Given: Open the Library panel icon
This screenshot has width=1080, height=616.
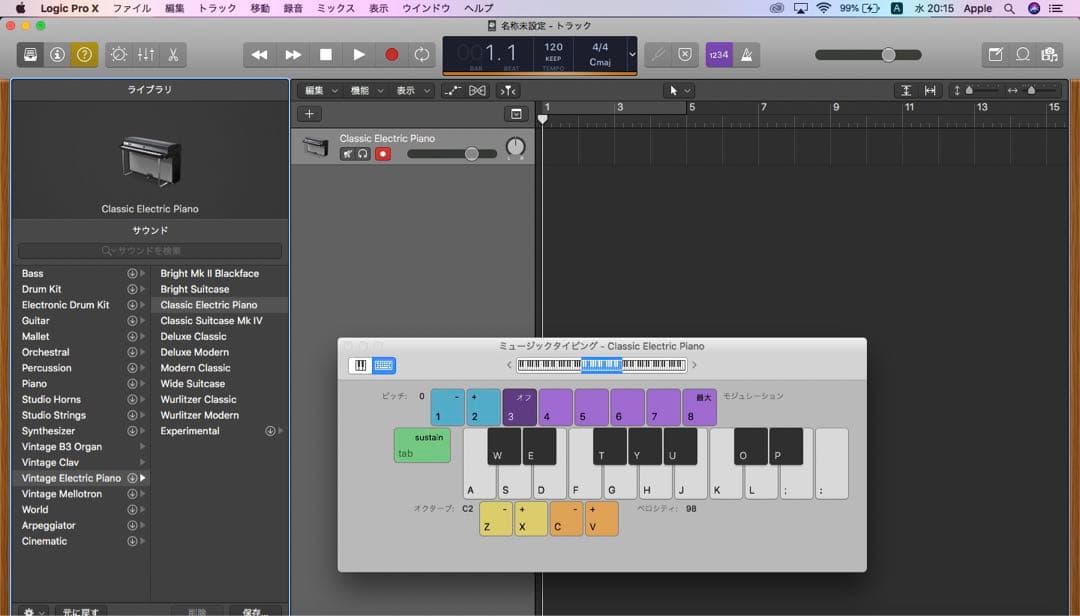Looking at the screenshot, I should (31, 55).
